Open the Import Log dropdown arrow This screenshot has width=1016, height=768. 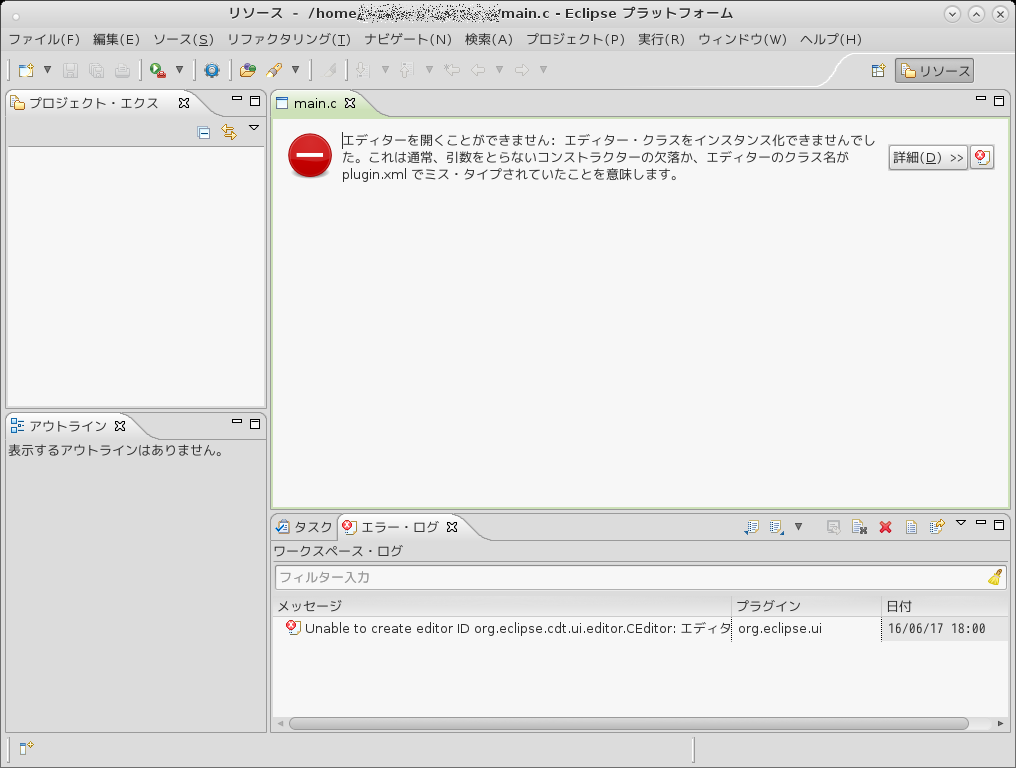tap(798, 527)
